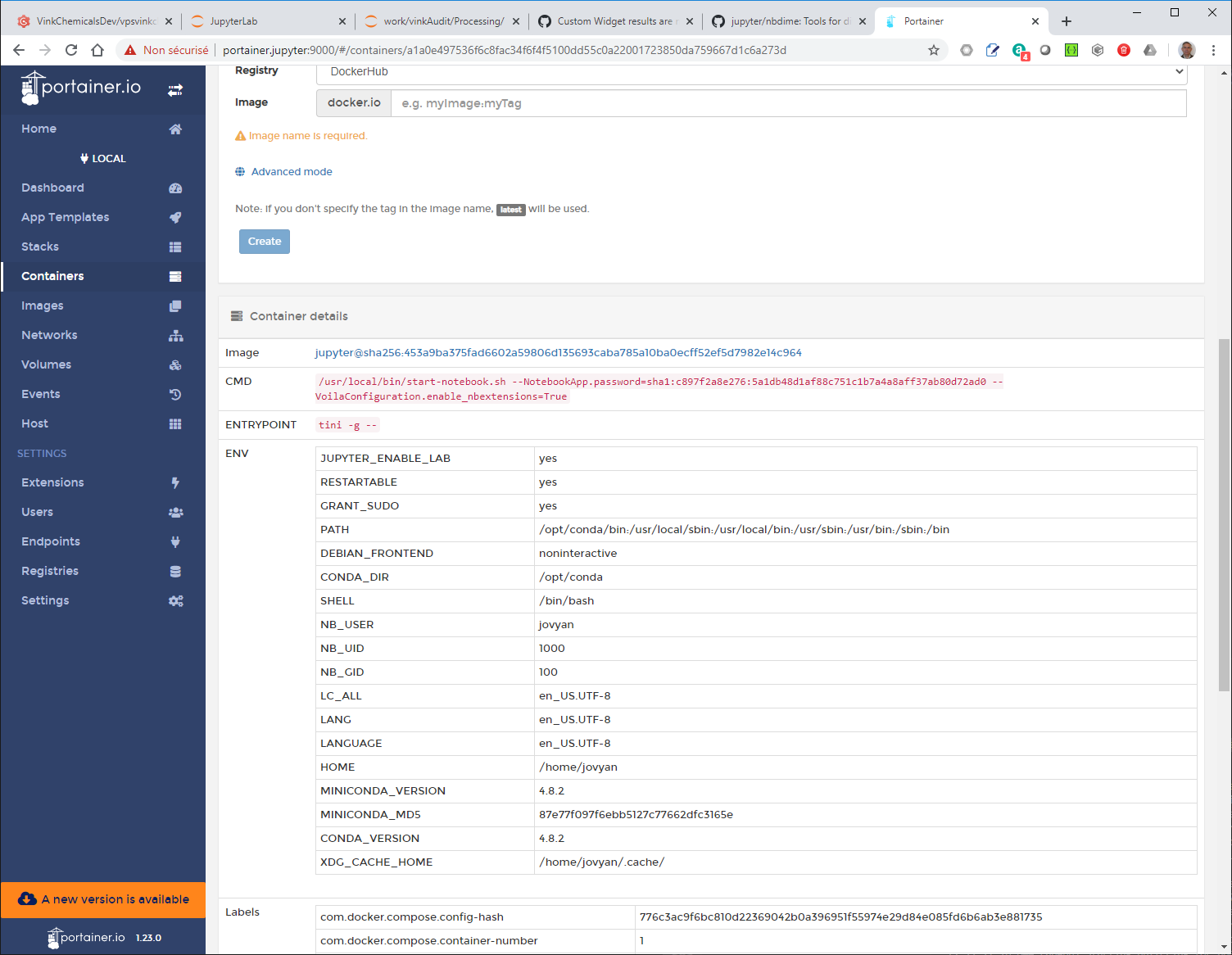Click the Stacks list icon

175,247
